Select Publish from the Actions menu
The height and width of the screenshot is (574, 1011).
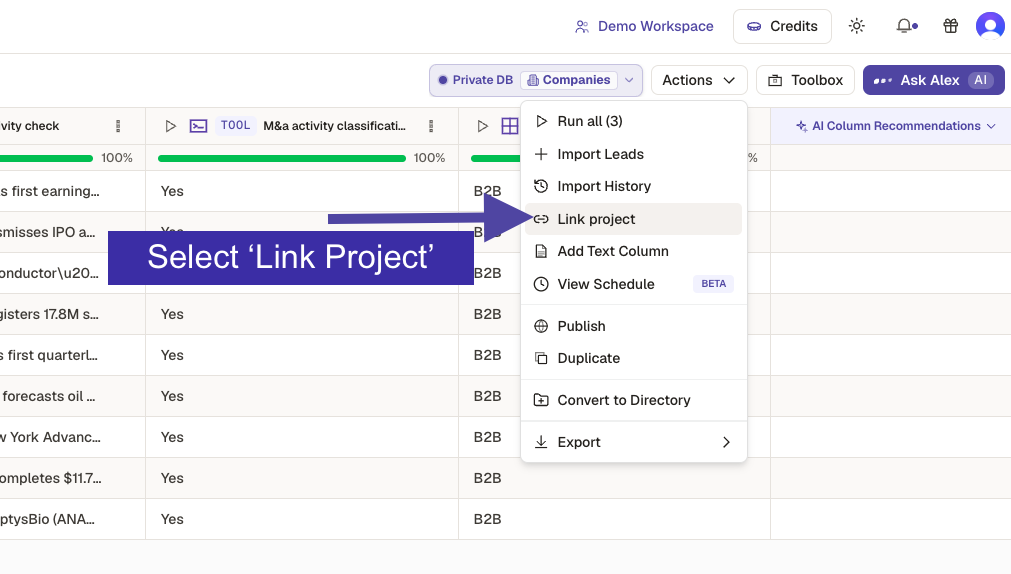[633, 326]
